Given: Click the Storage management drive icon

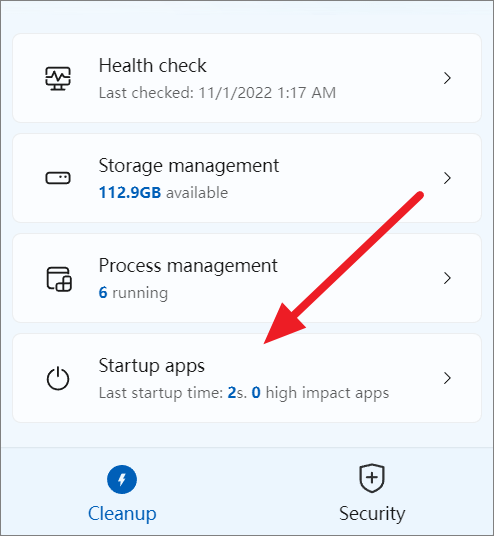Looking at the screenshot, I should (58, 178).
